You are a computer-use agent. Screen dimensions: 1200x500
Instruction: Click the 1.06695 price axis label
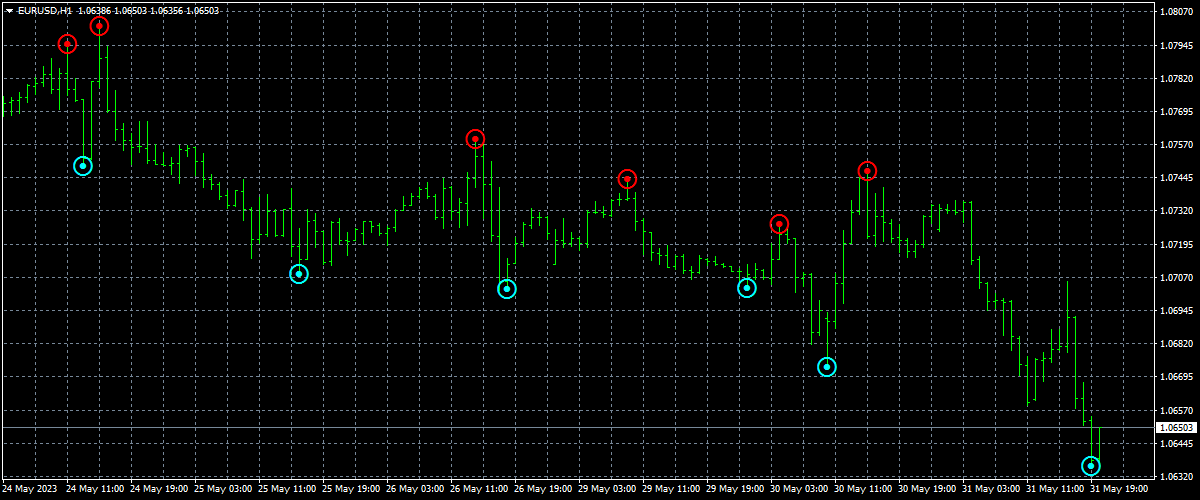click(x=1177, y=377)
